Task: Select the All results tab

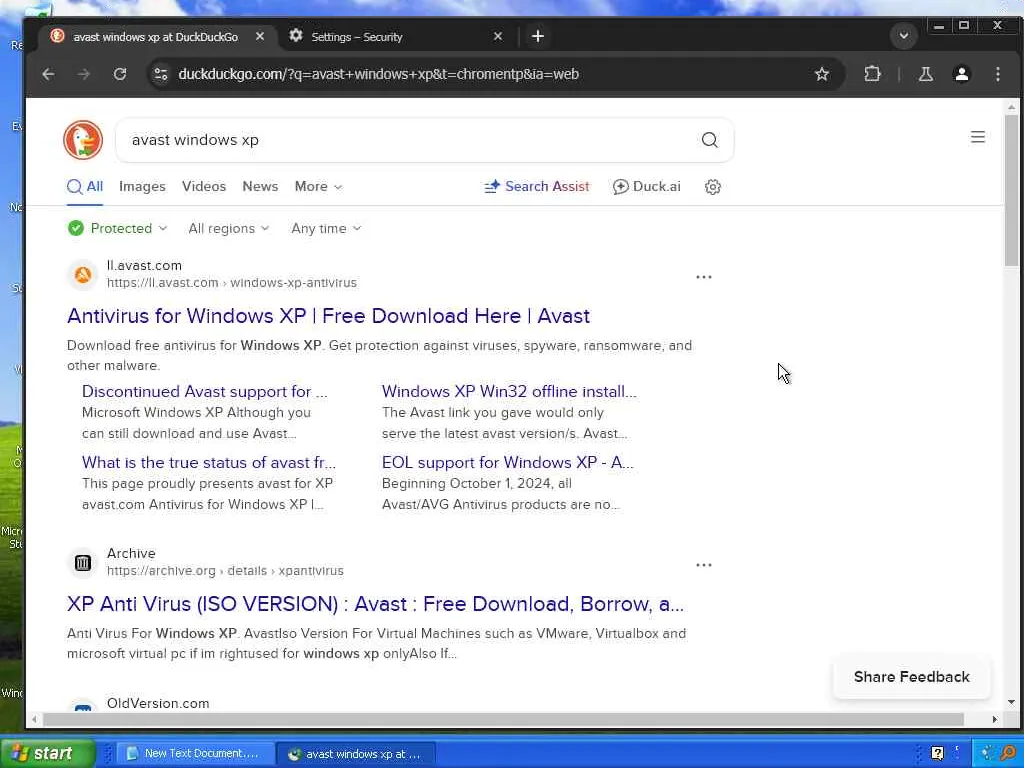Action: 85,187
